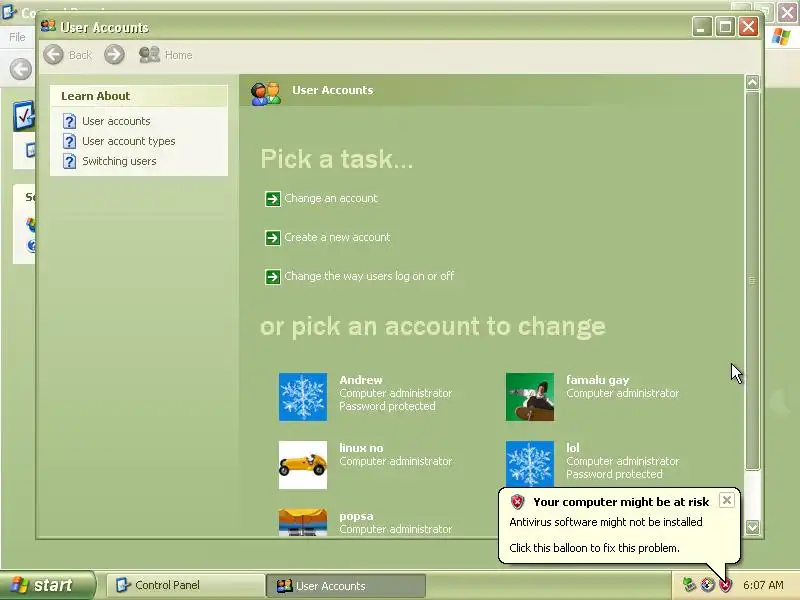Click green arrow beside Change the way users log on
The height and width of the screenshot is (600, 800).
coord(272,277)
